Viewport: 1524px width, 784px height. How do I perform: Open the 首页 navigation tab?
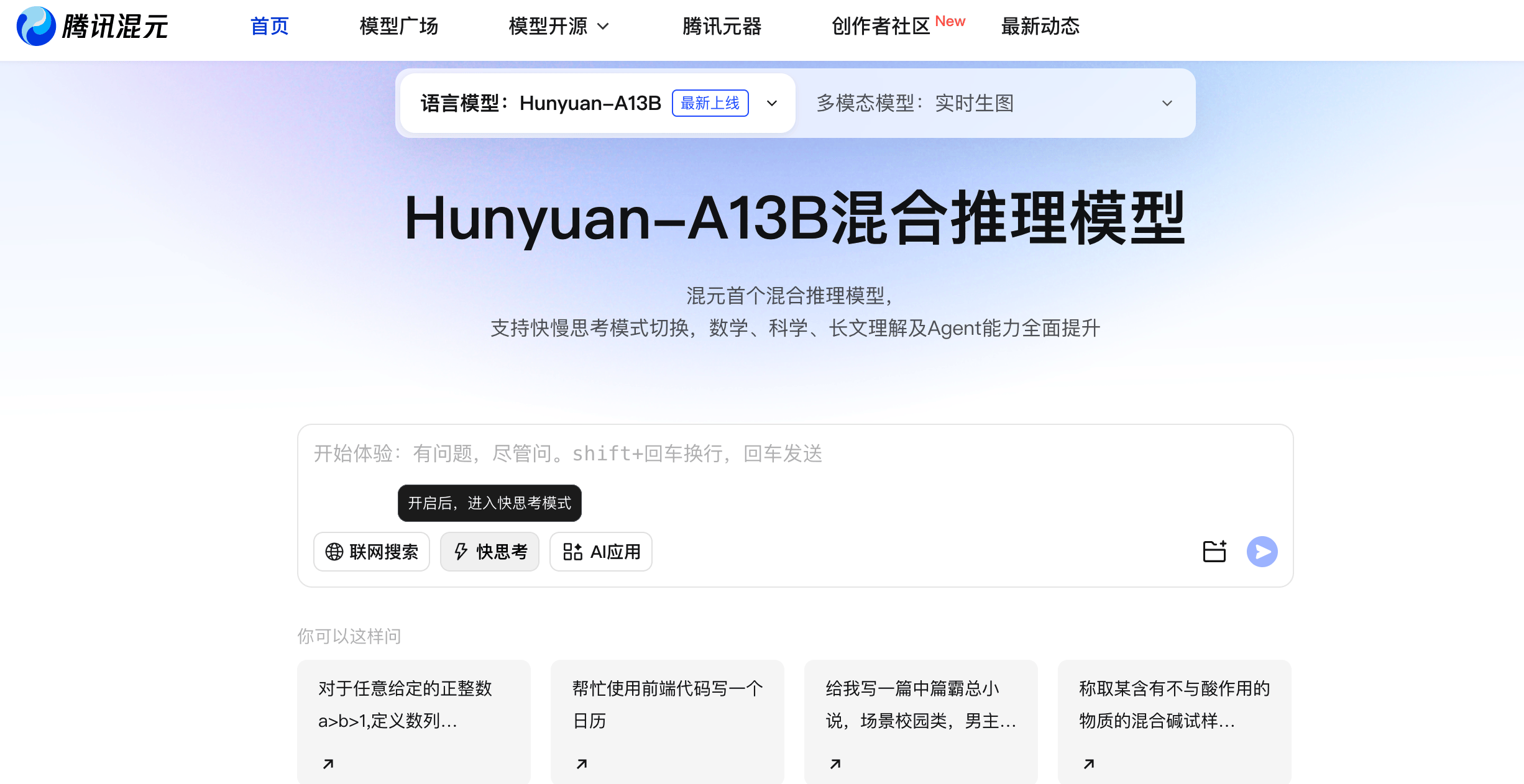click(x=270, y=26)
